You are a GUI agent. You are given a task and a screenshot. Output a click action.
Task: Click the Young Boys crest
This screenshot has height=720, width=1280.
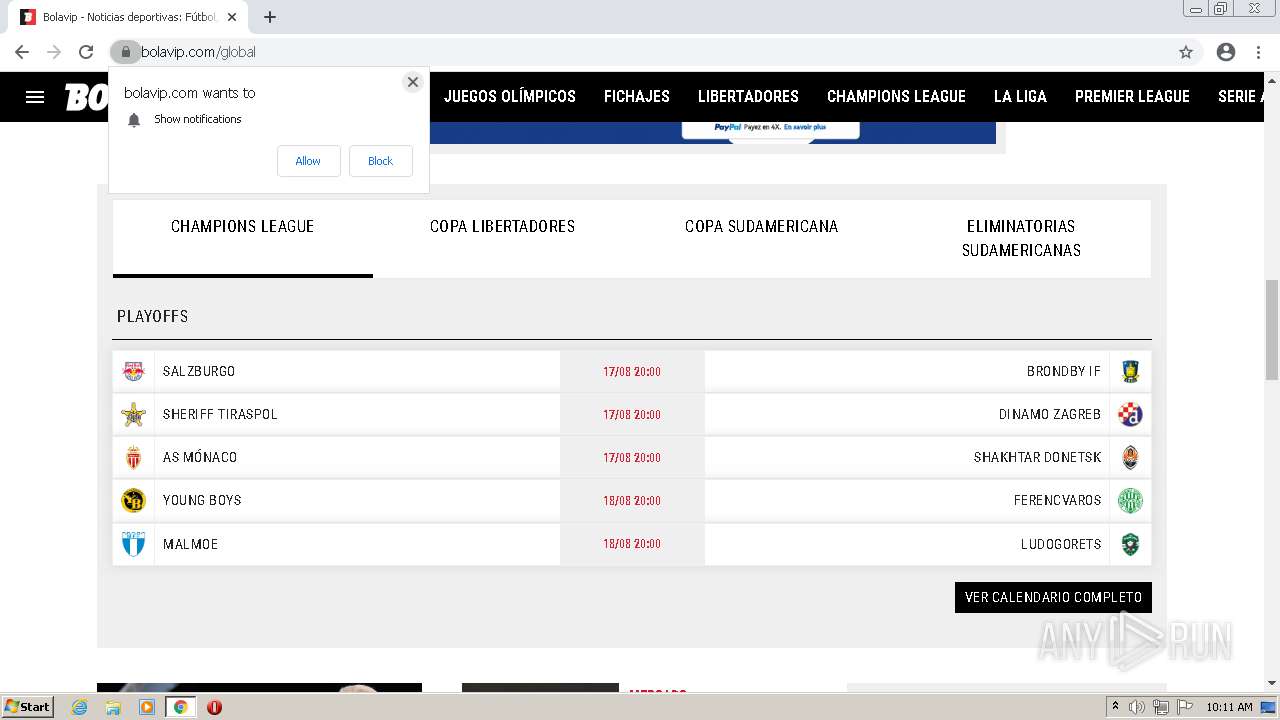(x=133, y=500)
